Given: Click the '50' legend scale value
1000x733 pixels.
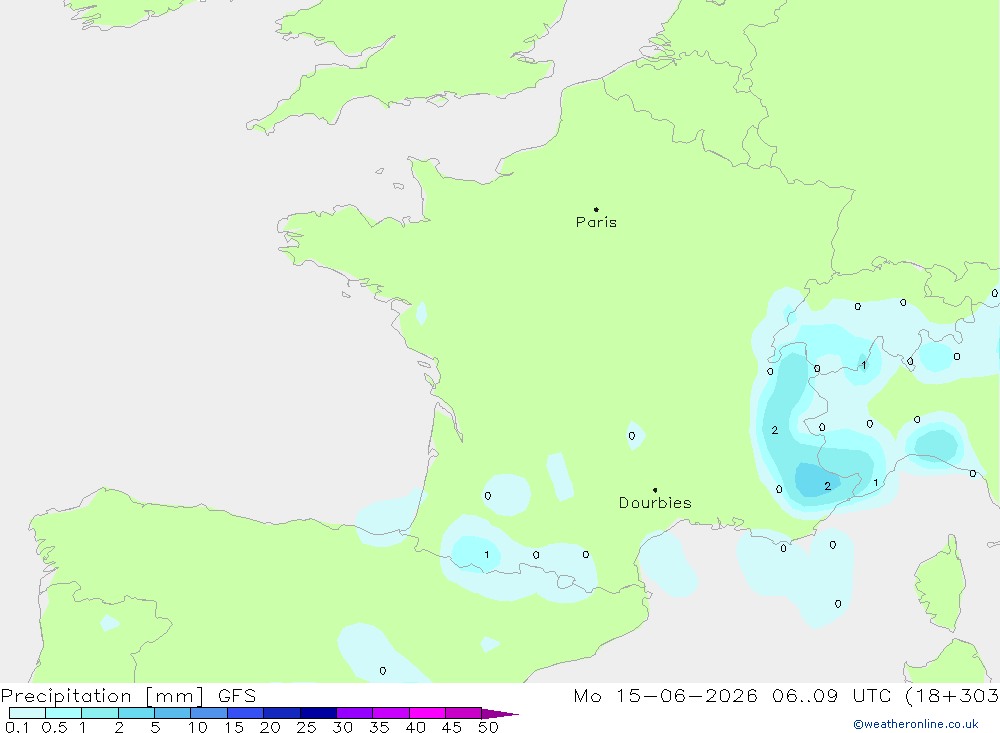Looking at the screenshot, I should click(x=489, y=727).
